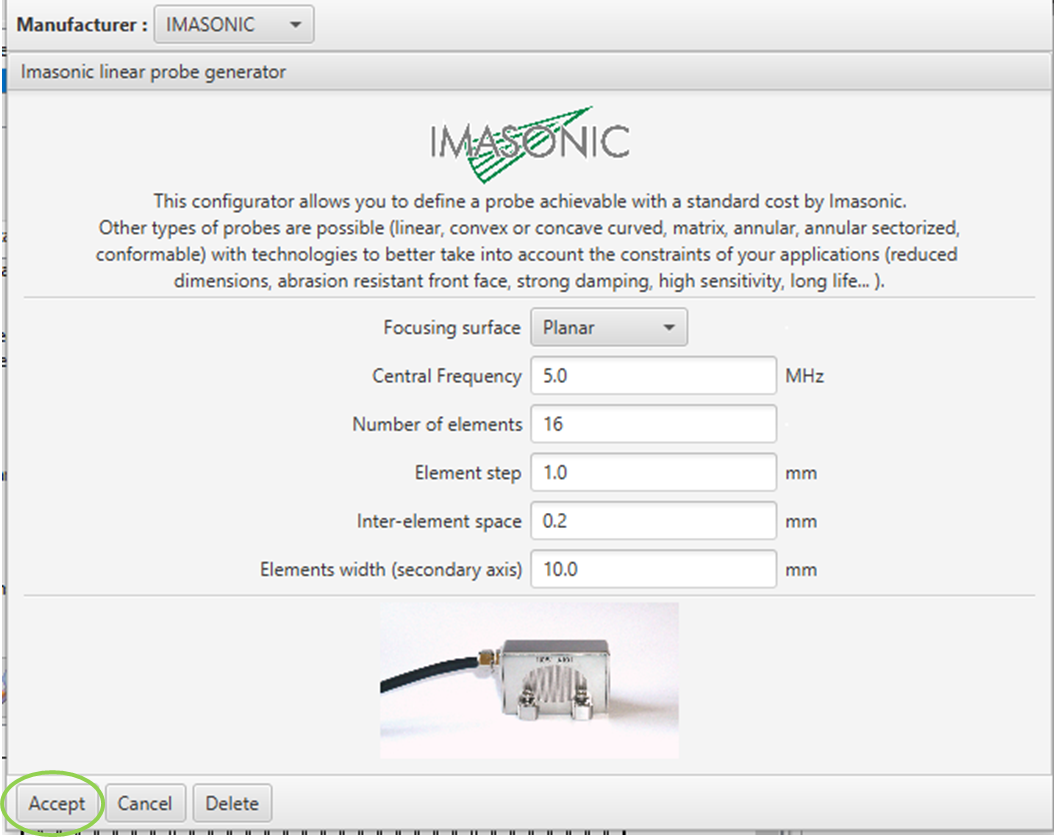Click the Number of elements label
Screen dimensions: 1054x837
437,424
